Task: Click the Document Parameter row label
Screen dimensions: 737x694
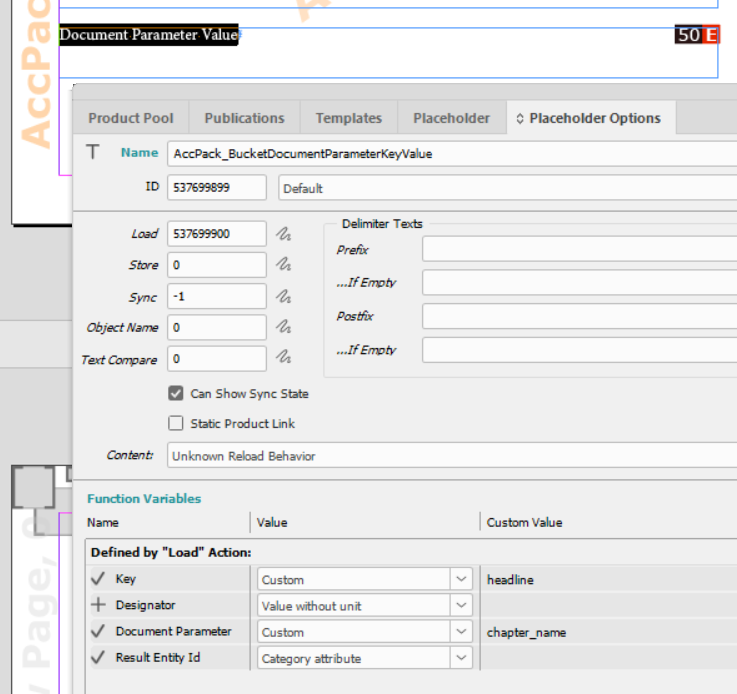Action: click(173, 631)
